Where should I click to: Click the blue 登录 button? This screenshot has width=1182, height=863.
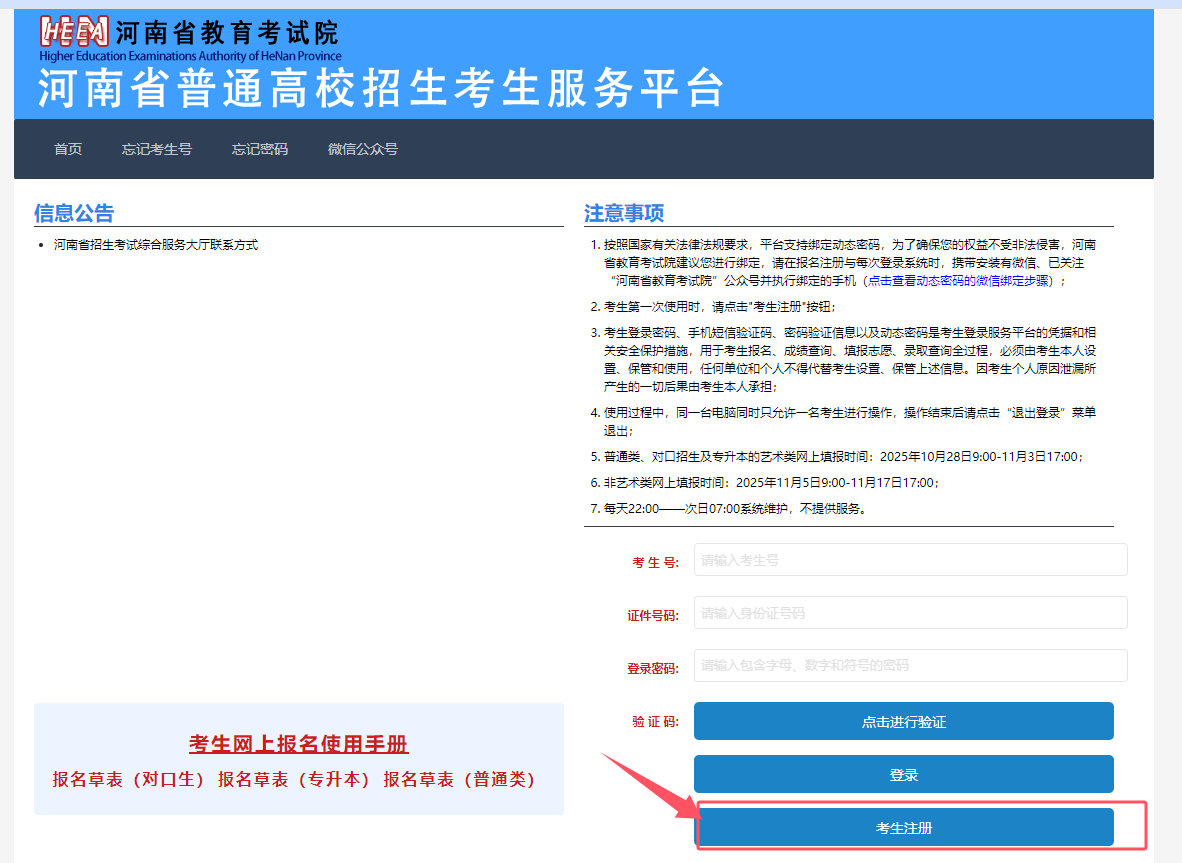pyautogui.click(x=903, y=774)
